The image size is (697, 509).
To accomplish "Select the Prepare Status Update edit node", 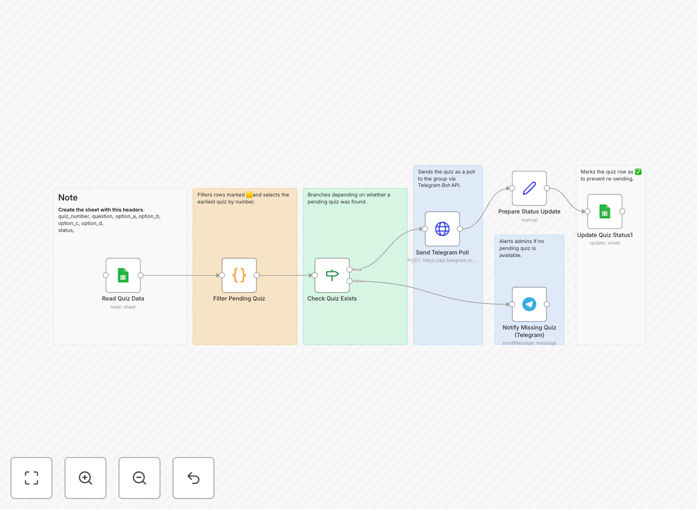I will coord(529,188).
